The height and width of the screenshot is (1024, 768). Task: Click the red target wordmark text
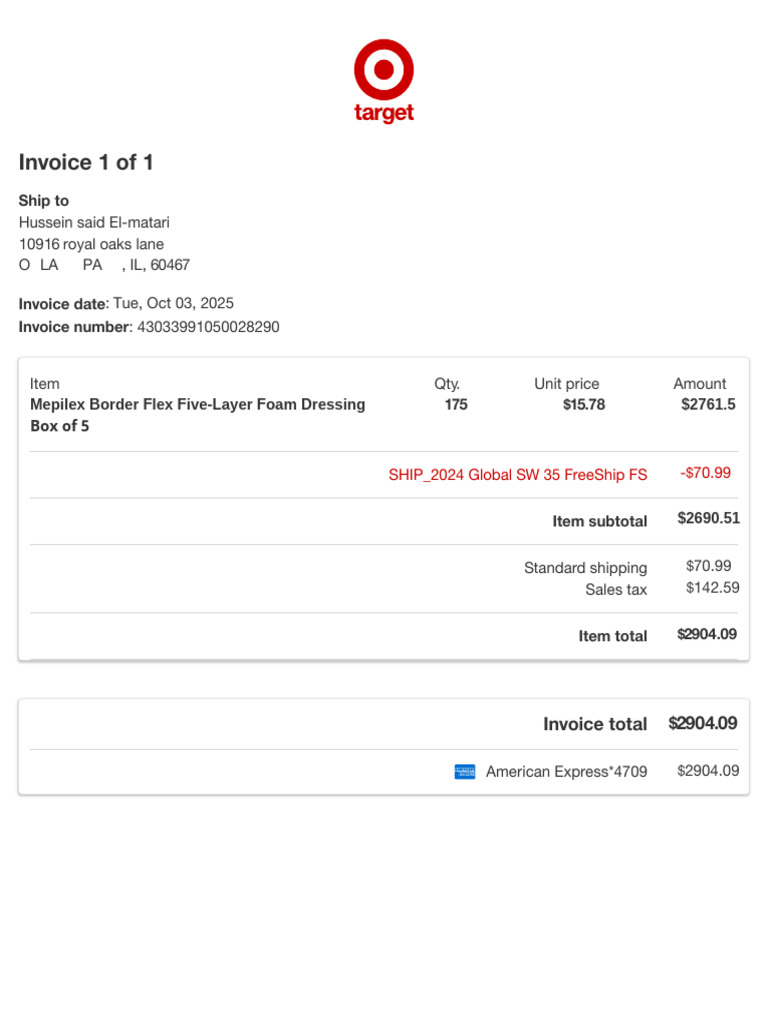pos(384,112)
